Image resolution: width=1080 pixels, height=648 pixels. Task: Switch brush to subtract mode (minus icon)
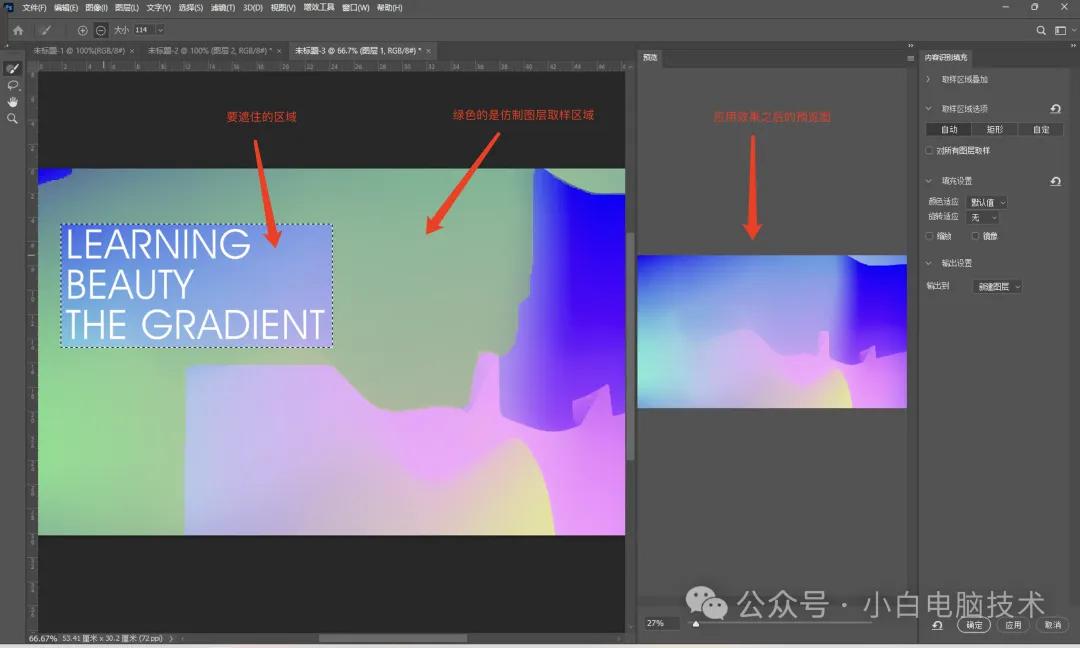101,30
